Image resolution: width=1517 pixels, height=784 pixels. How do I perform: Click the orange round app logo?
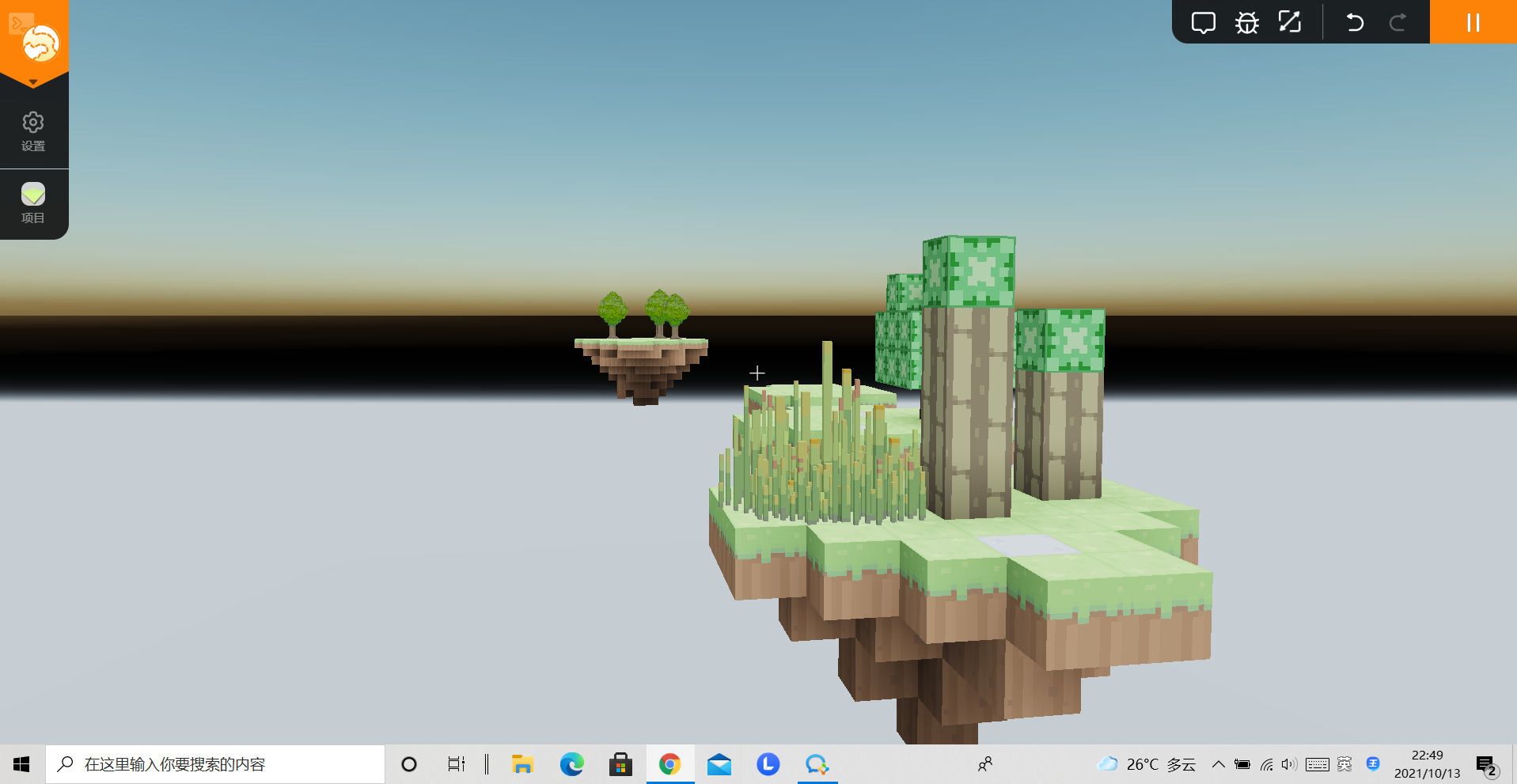click(40, 43)
